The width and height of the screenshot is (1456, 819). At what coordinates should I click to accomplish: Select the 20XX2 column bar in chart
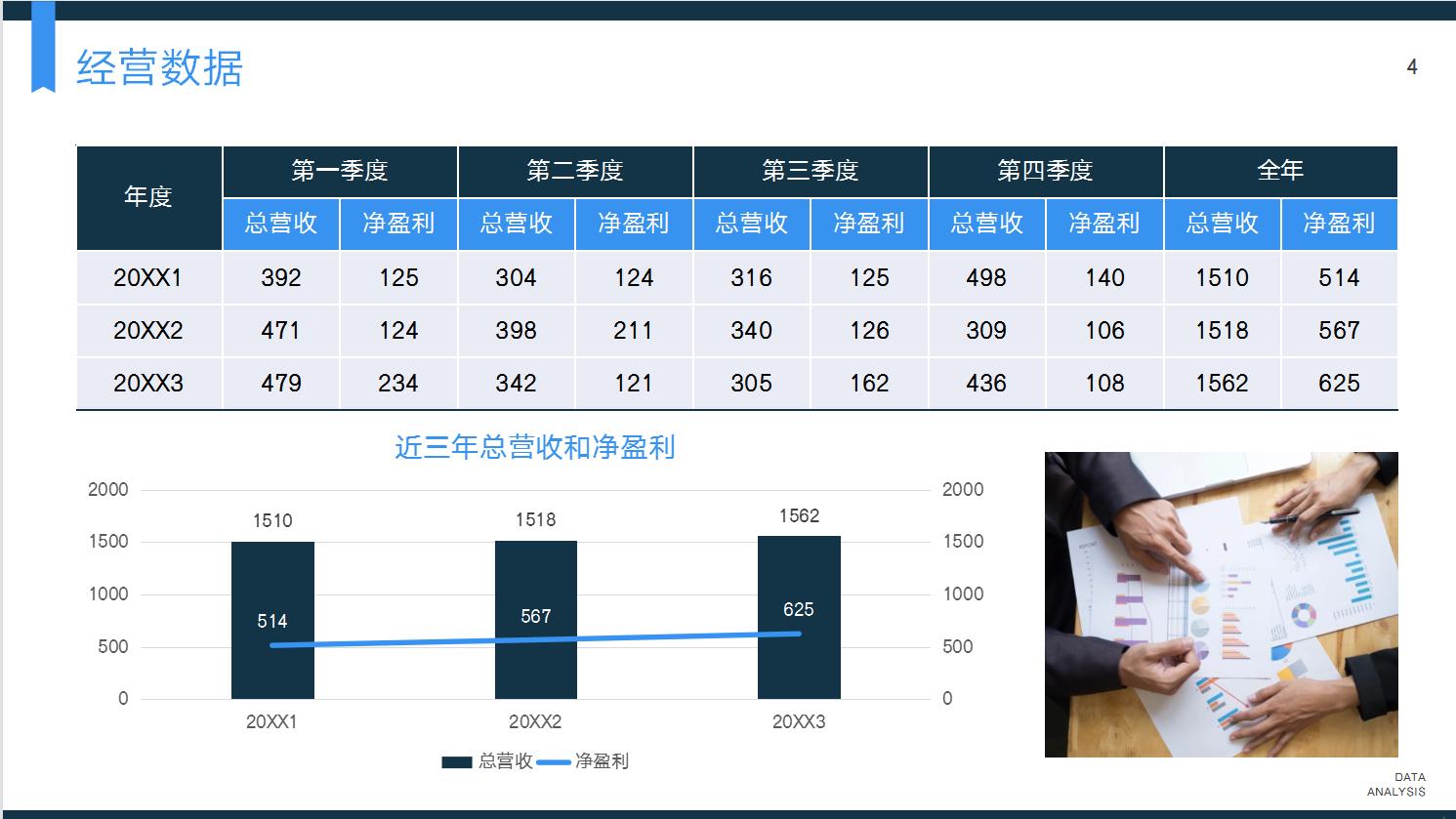pos(535,620)
